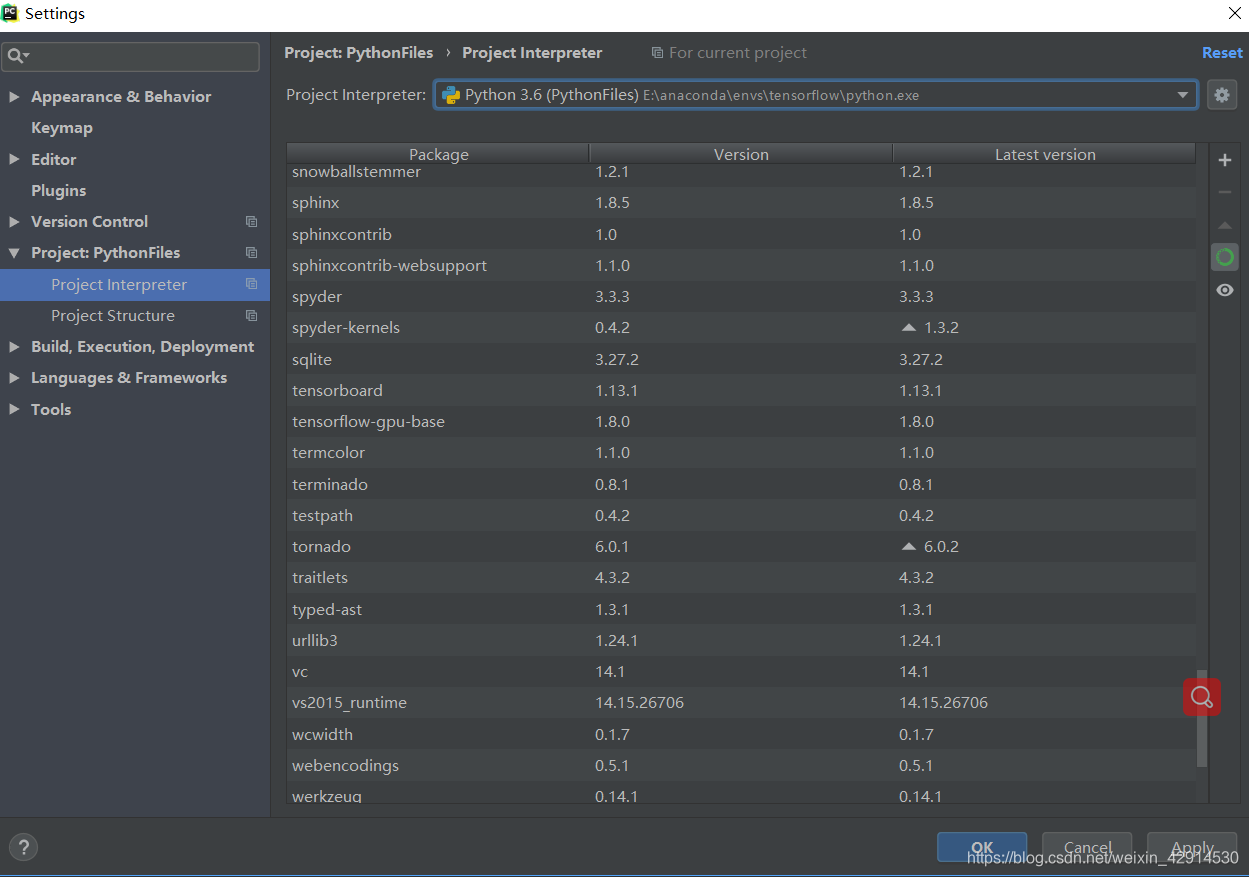
Task: Select the spyder-kernels package row
Action: (741, 328)
